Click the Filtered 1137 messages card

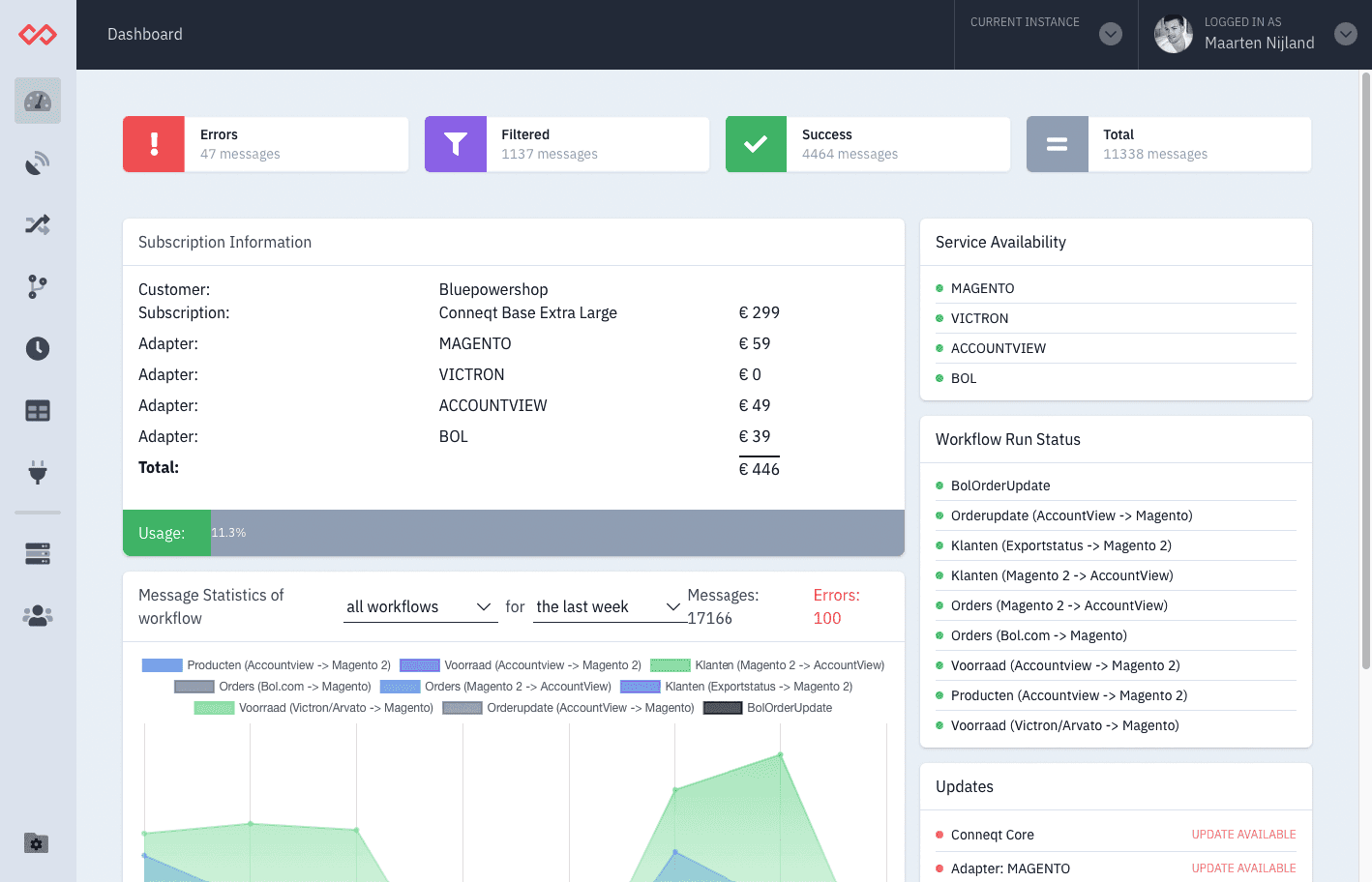click(x=567, y=144)
